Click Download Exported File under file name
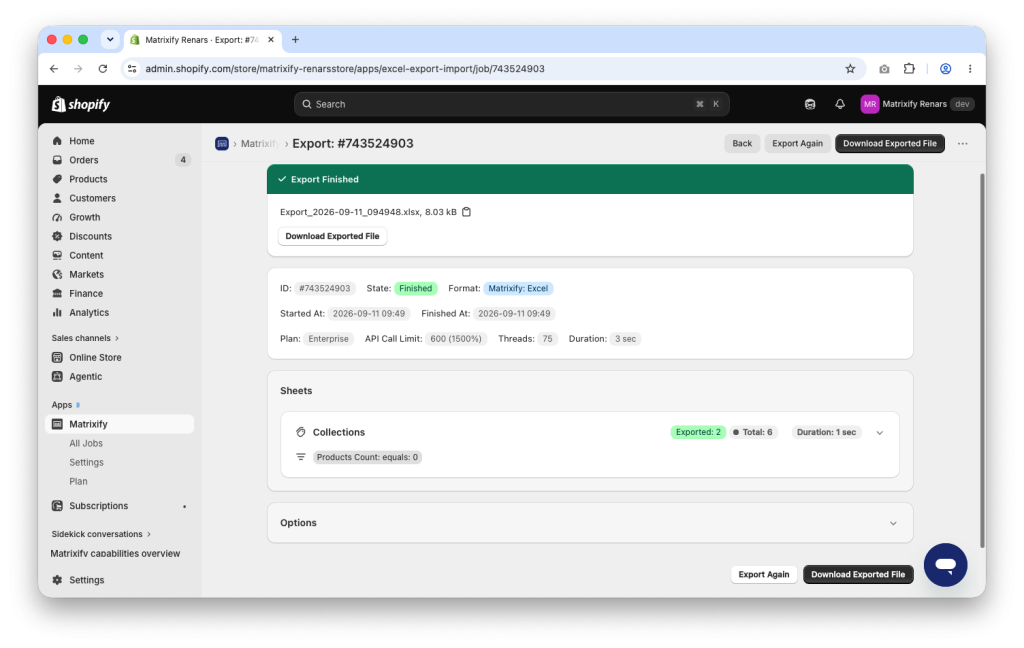The width and height of the screenshot is (1024, 648). 332,236
